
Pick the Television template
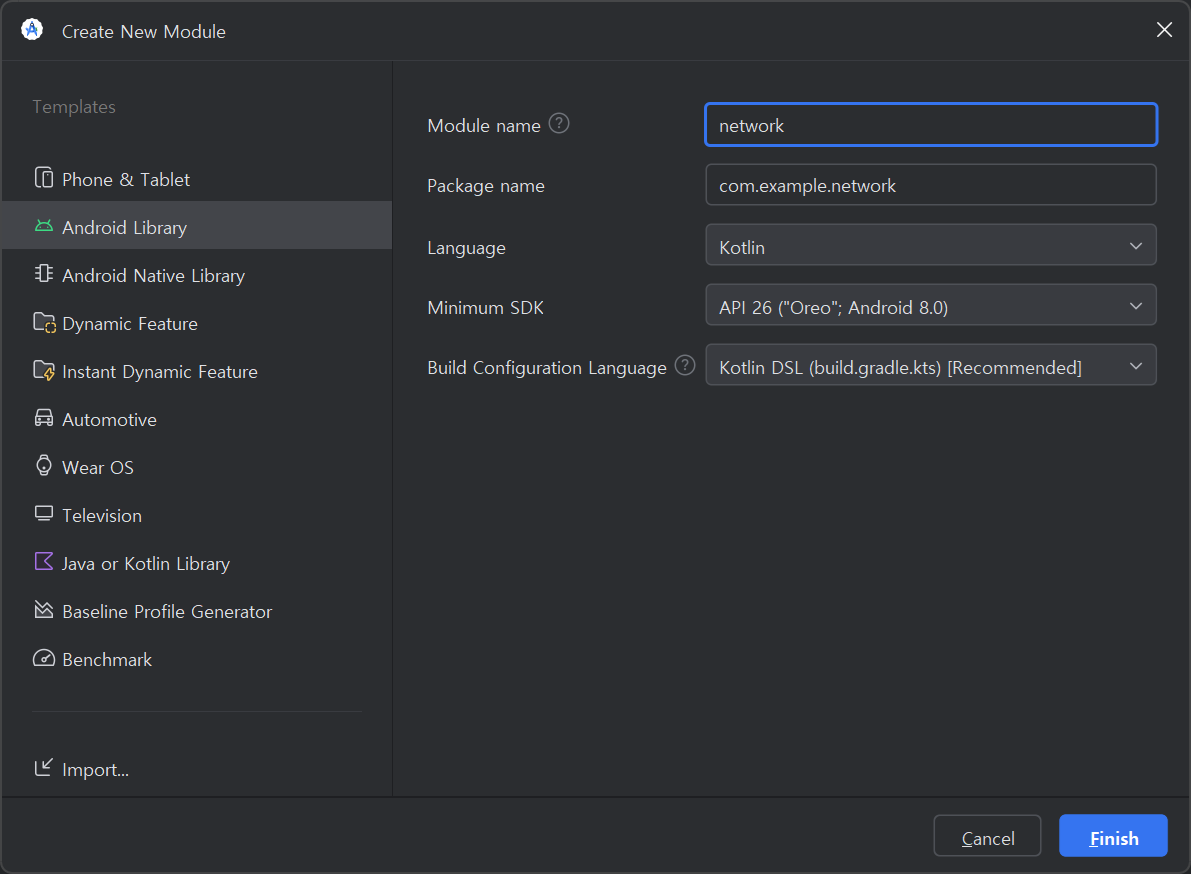pyautogui.click(x=197, y=515)
